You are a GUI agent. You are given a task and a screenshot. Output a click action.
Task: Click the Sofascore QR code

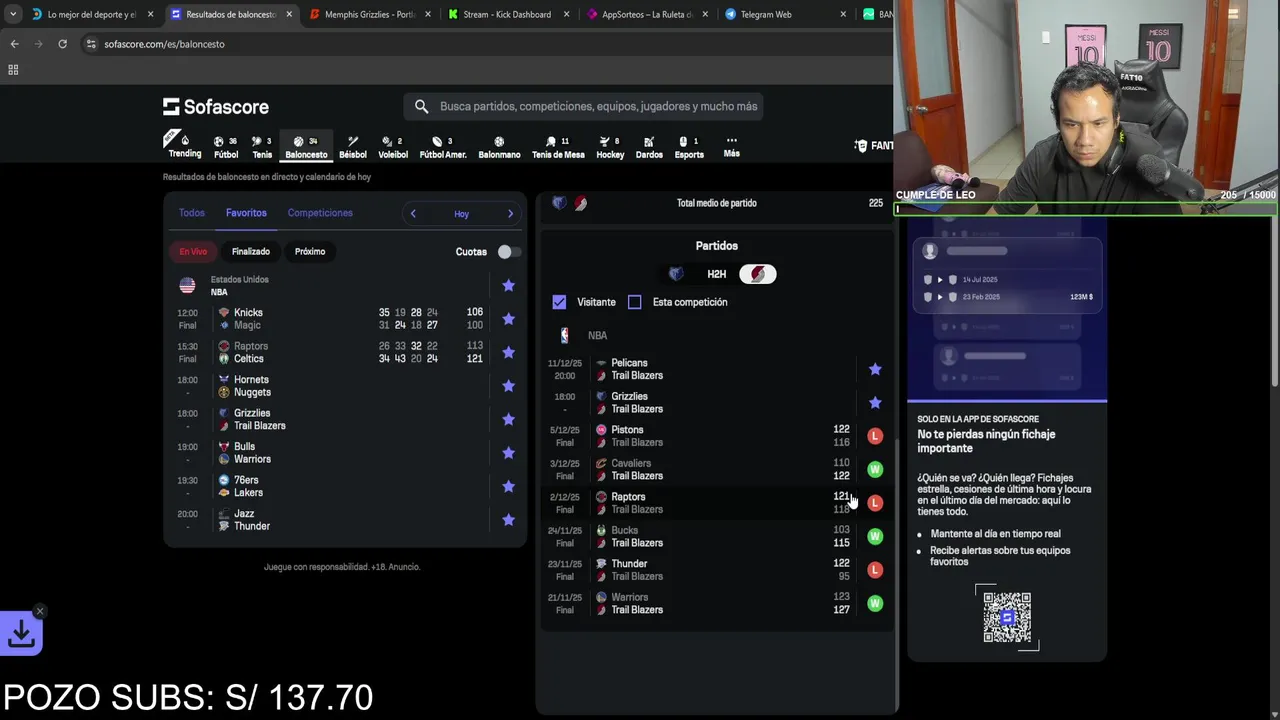click(x=1007, y=617)
